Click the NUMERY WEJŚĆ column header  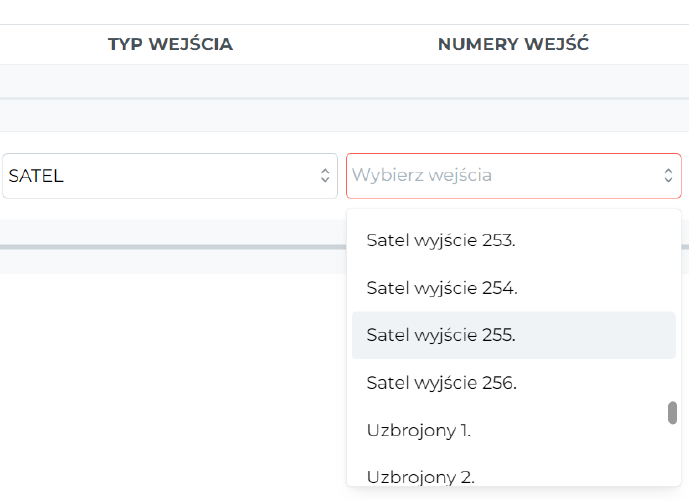(x=513, y=44)
